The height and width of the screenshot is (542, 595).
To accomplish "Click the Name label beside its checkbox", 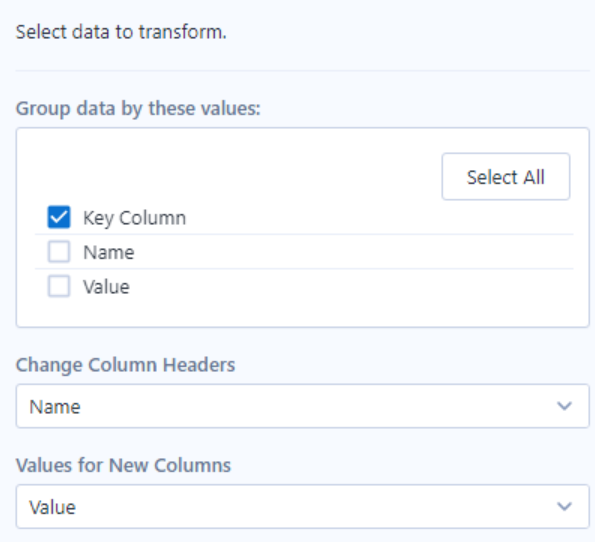I will (x=109, y=252).
